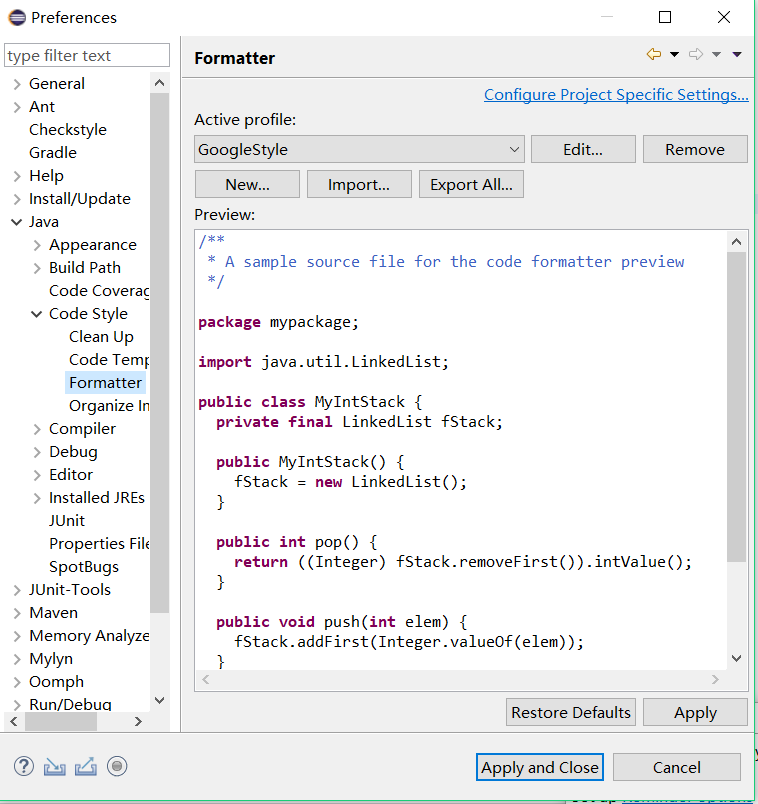Open help for Preferences dialog
758x804 pixels.
point(22,766)
